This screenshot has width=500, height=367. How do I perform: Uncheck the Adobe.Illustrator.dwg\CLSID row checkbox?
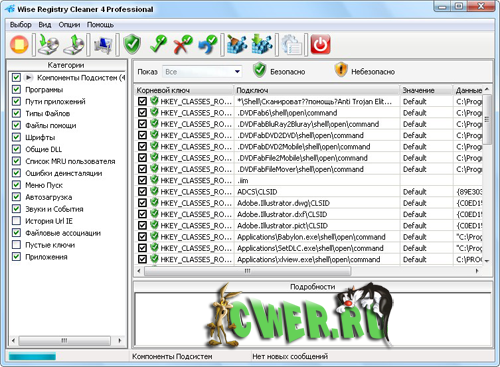(142, 203)
